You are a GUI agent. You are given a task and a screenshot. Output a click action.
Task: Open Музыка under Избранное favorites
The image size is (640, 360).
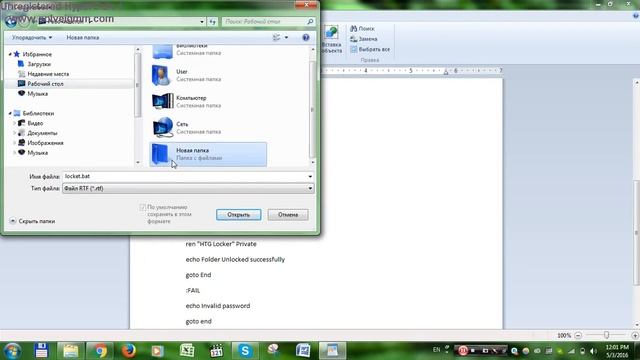coord(38,93)
